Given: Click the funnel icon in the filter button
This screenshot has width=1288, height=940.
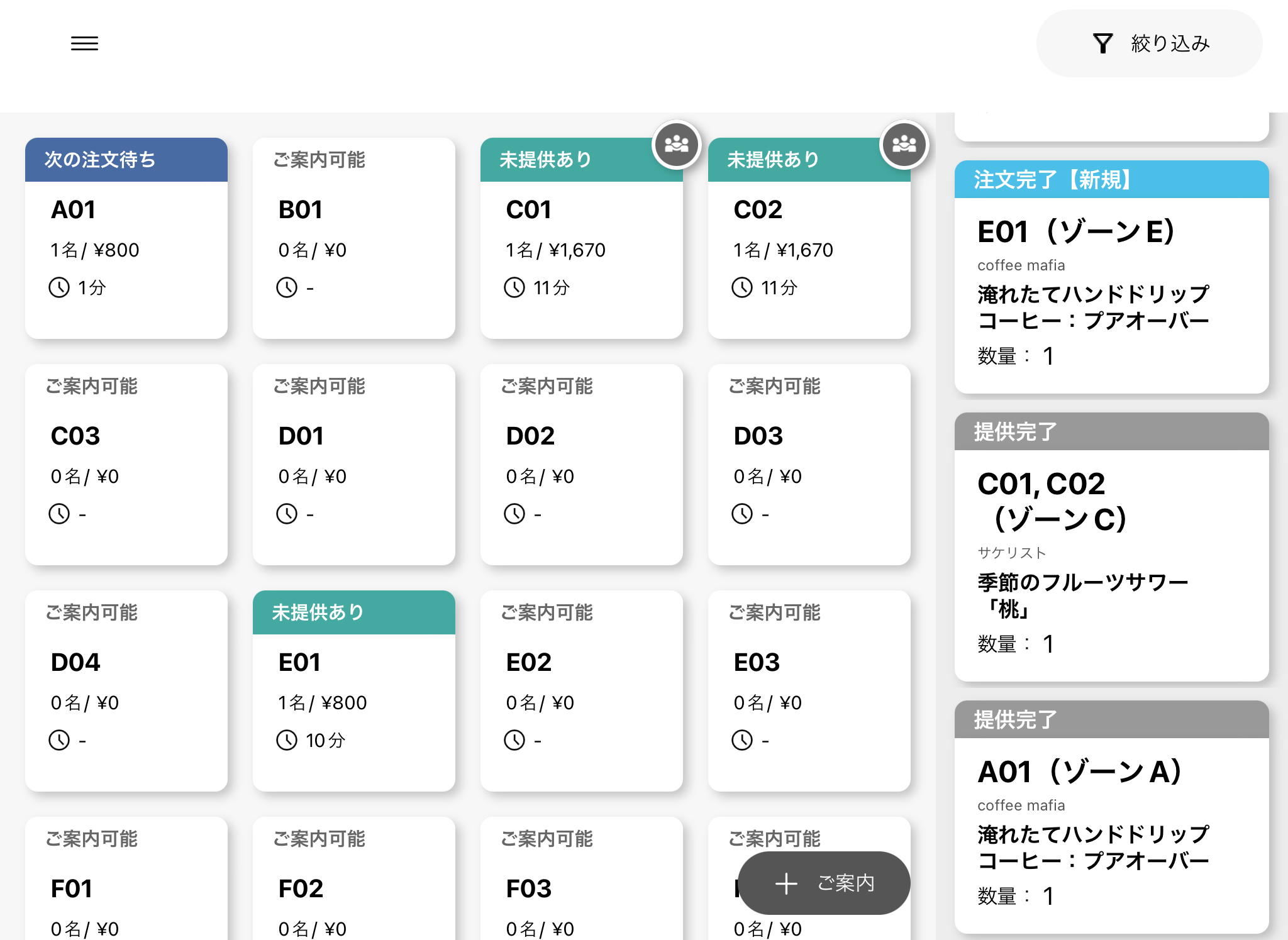Looking at the screenshot, I should (x=1102, y=43).
